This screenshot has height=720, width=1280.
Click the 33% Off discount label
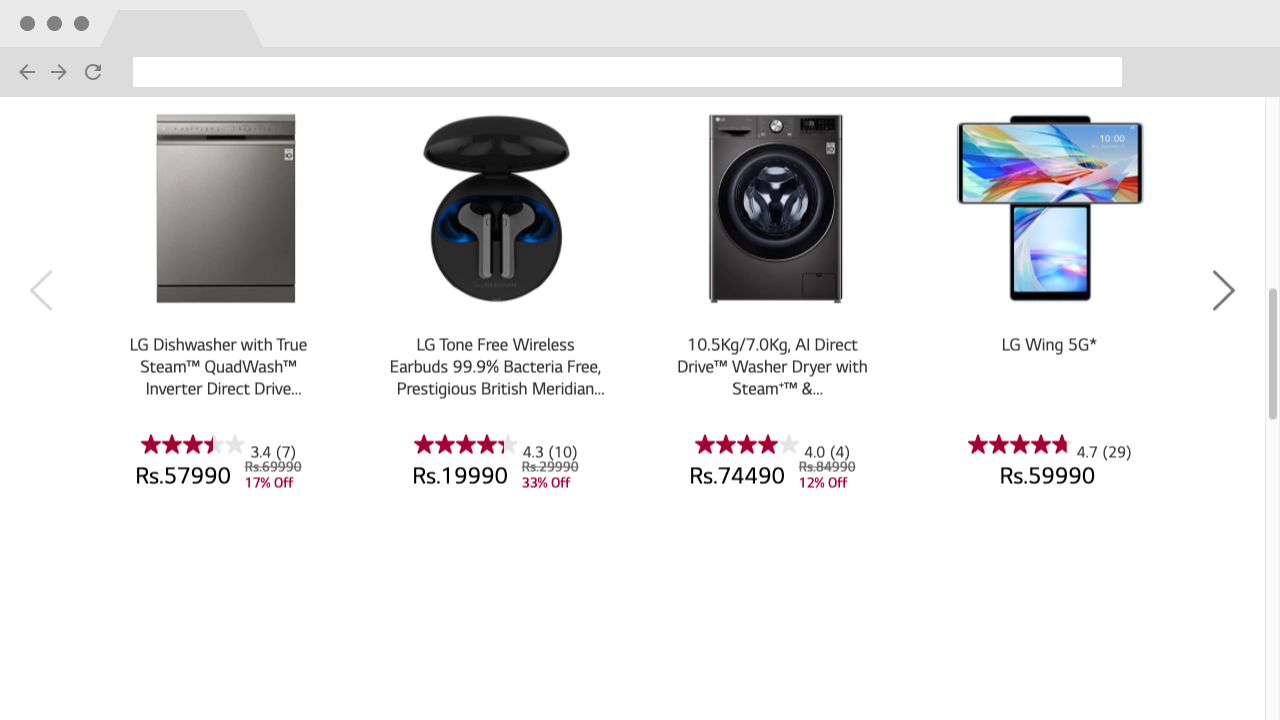(x=547, y=482)
